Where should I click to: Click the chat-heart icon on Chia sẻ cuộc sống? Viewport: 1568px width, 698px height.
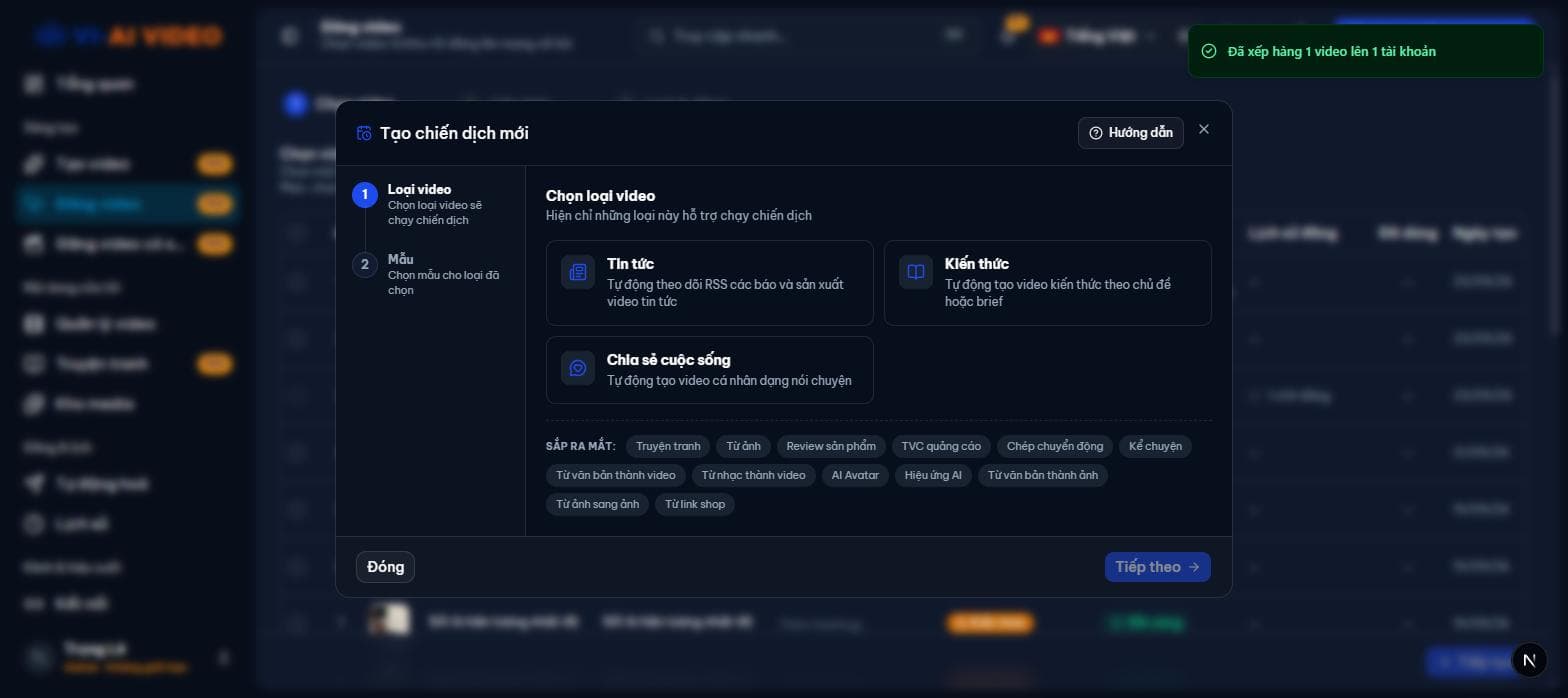[578, 368]
